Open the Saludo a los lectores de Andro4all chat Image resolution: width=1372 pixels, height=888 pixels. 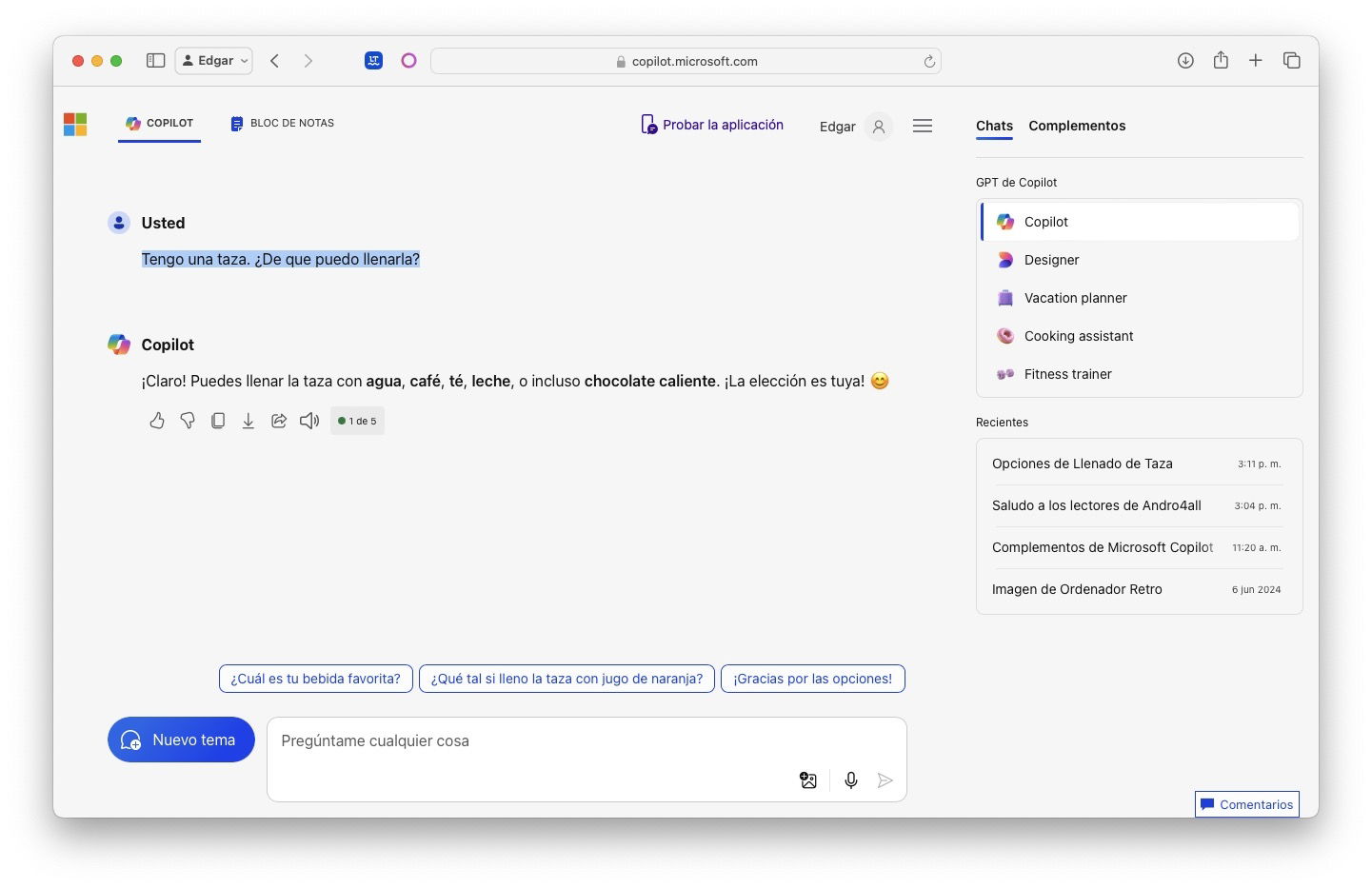(x=1138, y=505)
